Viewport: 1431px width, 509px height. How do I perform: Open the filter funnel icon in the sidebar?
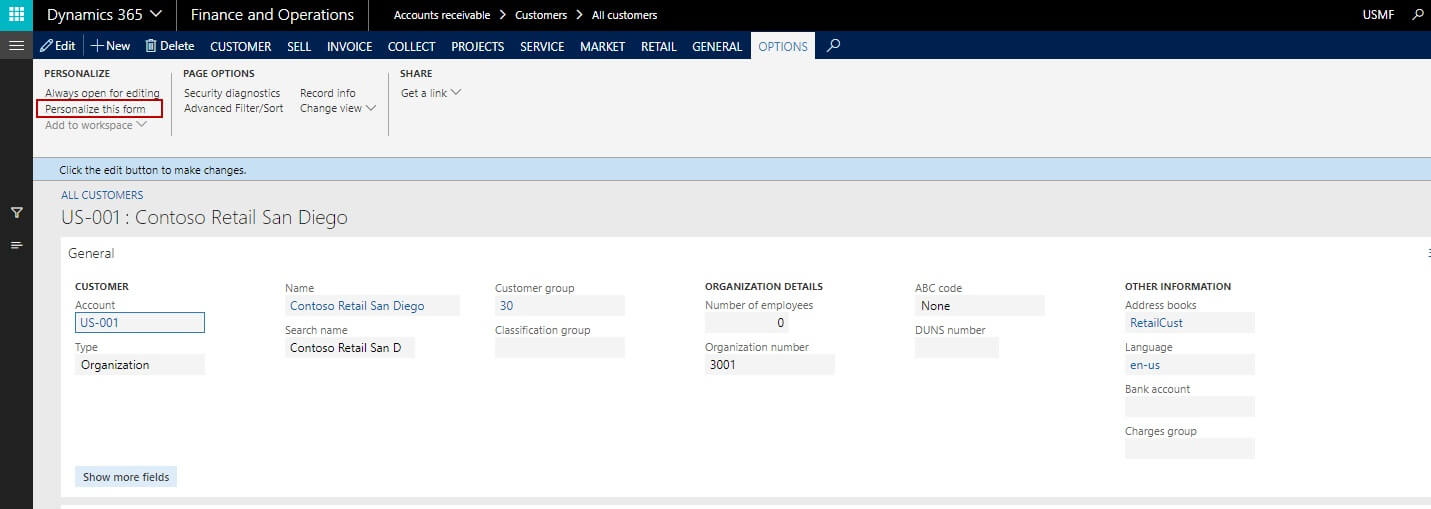click(x=17, y=213)
